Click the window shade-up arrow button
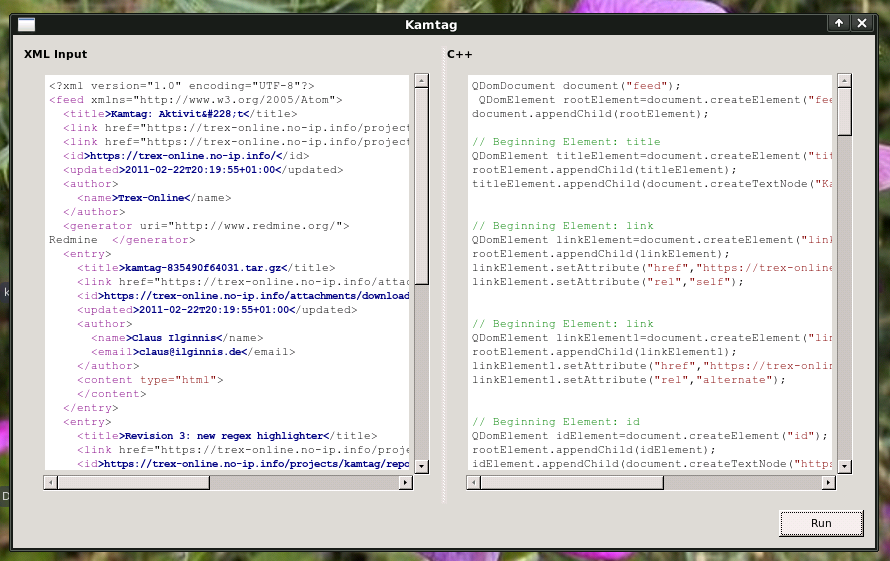The image size is (890, 561). coord(839,23)
